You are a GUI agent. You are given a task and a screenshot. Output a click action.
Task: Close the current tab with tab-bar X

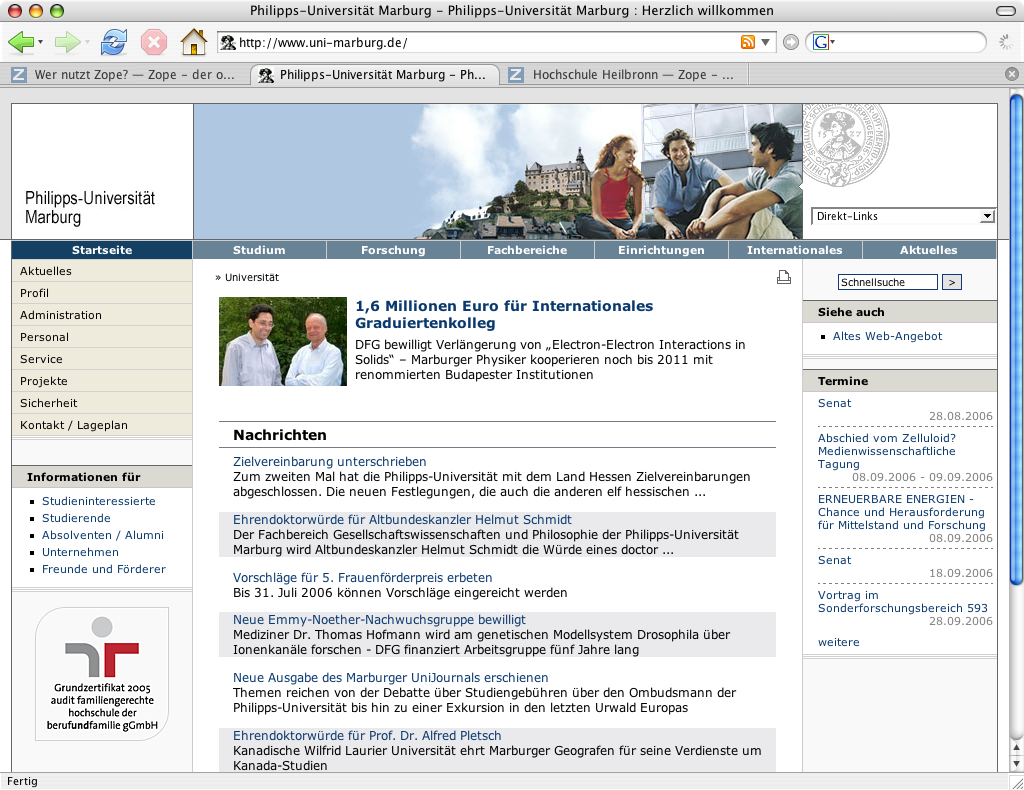point(1012,75)
